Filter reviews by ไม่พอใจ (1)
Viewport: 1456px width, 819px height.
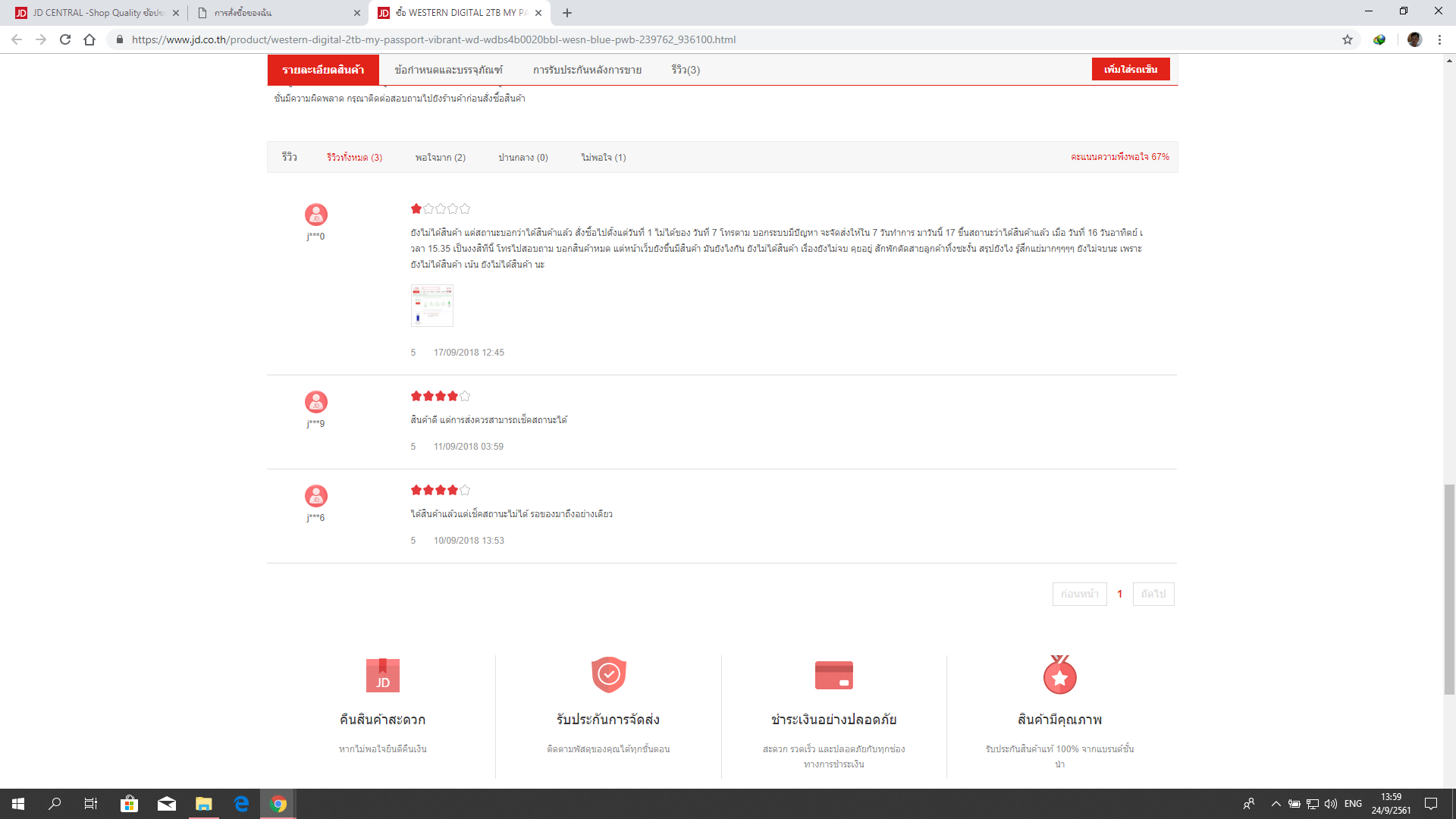tap(603, 158)
